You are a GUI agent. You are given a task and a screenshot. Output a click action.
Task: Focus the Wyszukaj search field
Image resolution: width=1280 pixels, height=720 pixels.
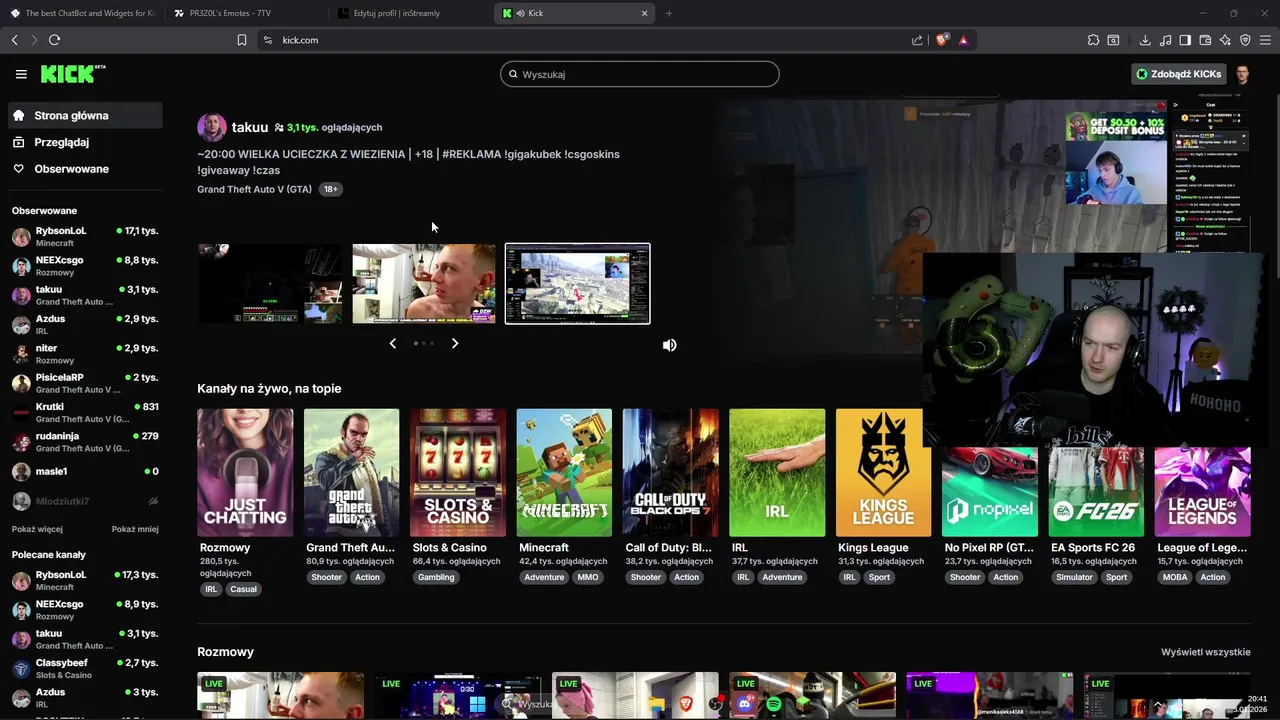[640, 74]
